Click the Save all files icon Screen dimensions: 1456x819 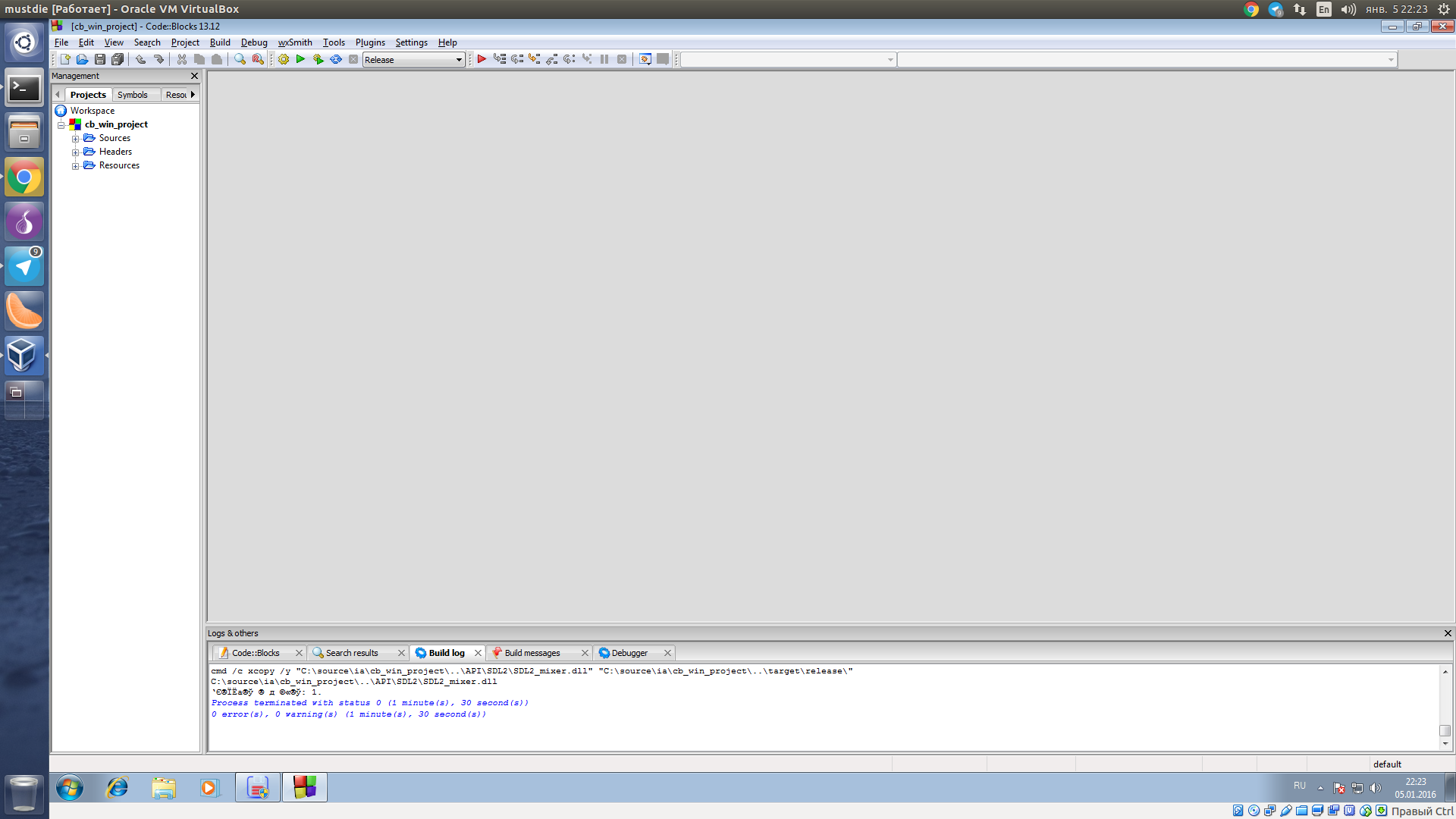point(118,59)
